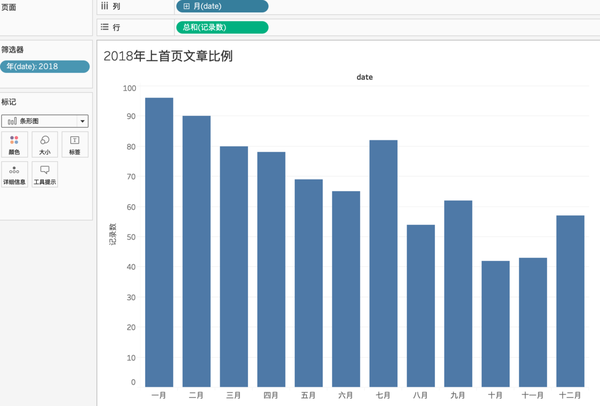Click the columns shelf icon (列)
Image resolution: width=600 pixels, height=406 pixels.
click(x=104, y=6)
